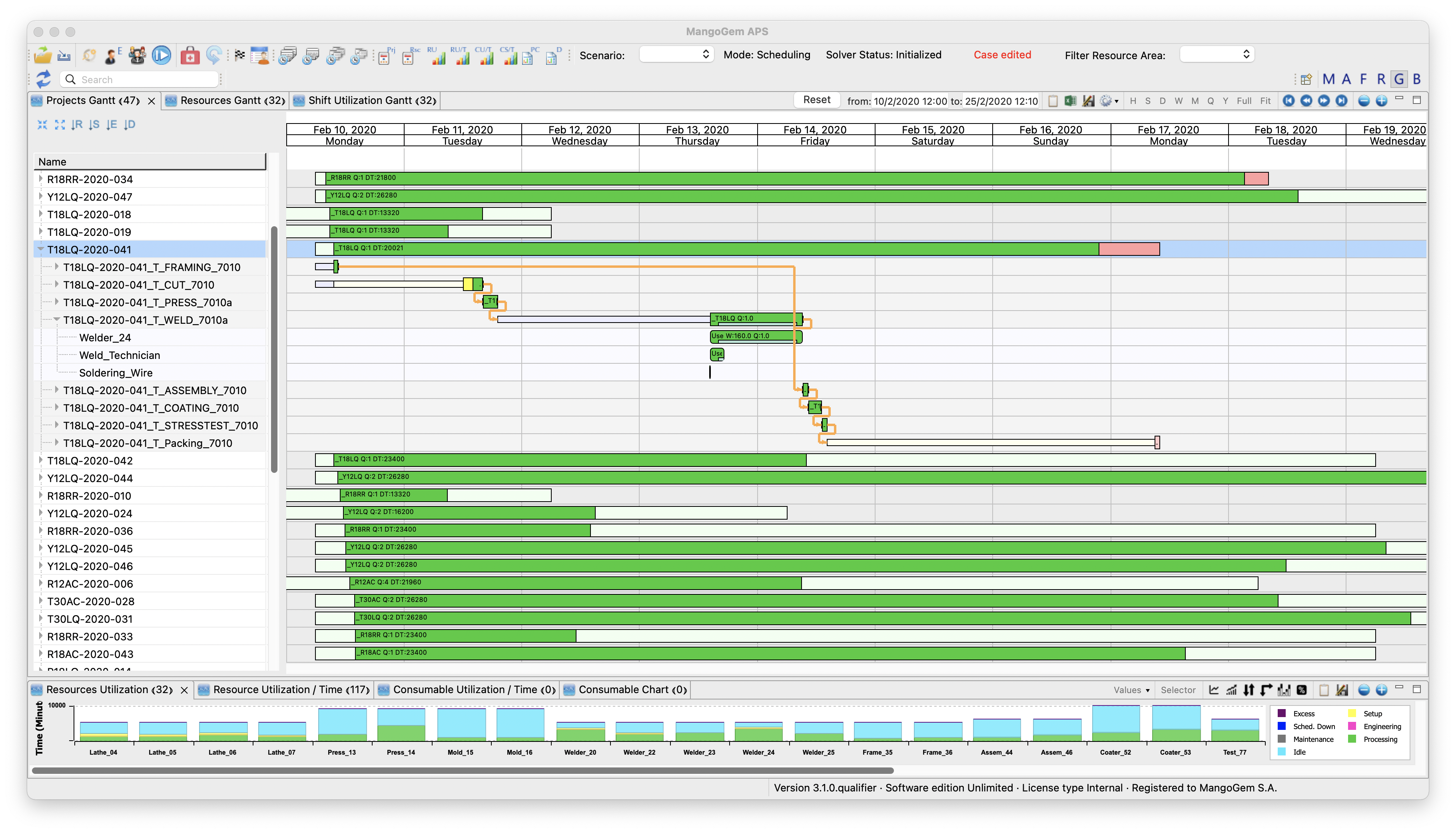Open the RU/T chart icon

pos(461,56)
